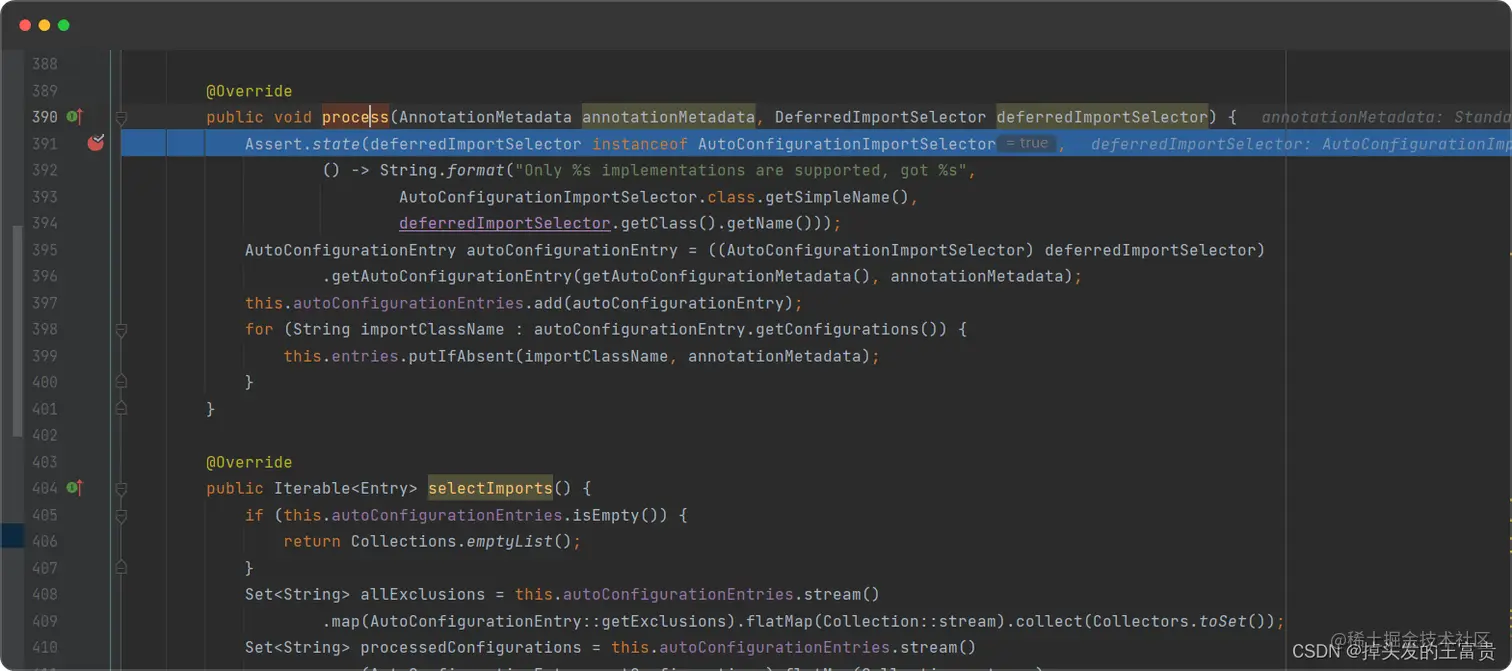
Task: Collapse the process method at line 390
Action: pyautogui.click(x=121, y=117)
